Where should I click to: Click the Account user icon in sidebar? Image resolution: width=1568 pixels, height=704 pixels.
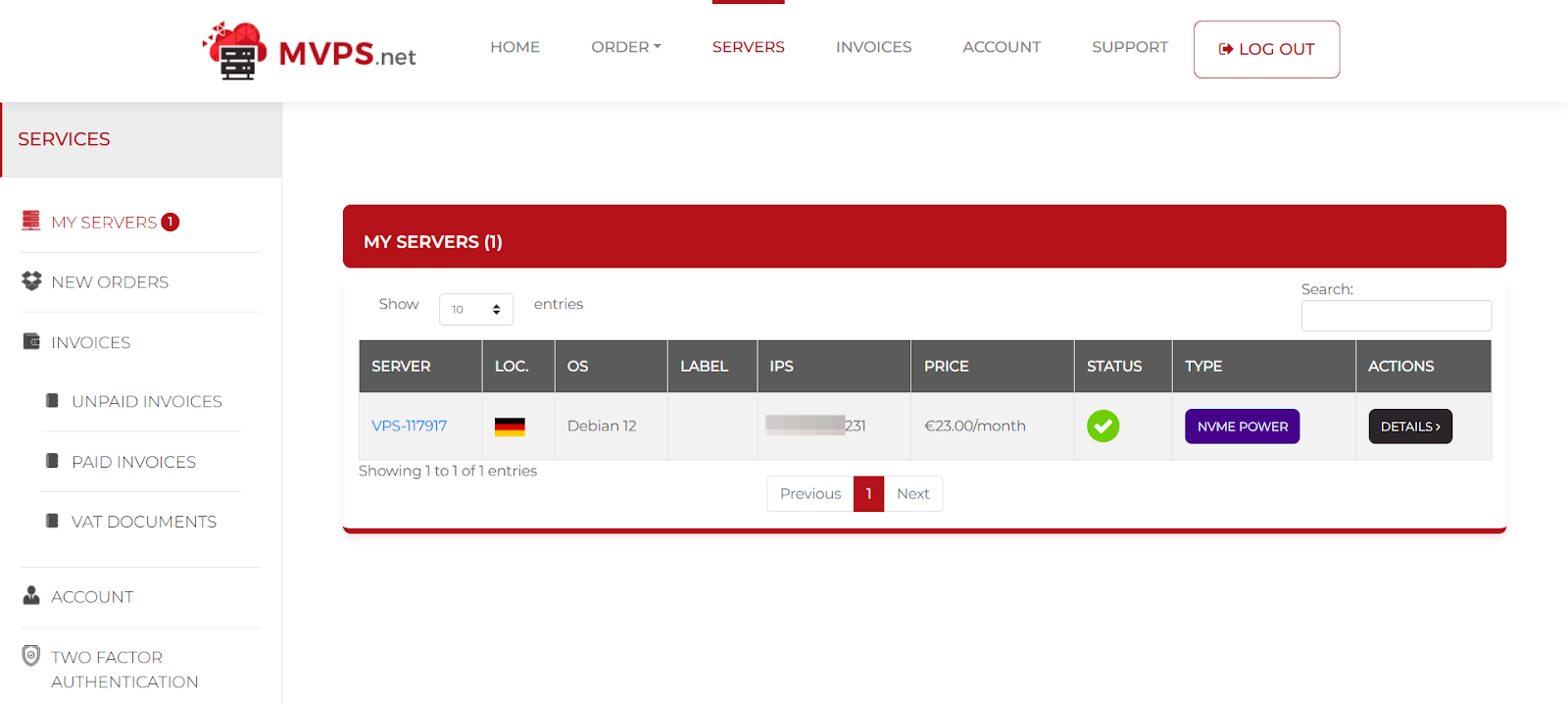coord(31,595)
